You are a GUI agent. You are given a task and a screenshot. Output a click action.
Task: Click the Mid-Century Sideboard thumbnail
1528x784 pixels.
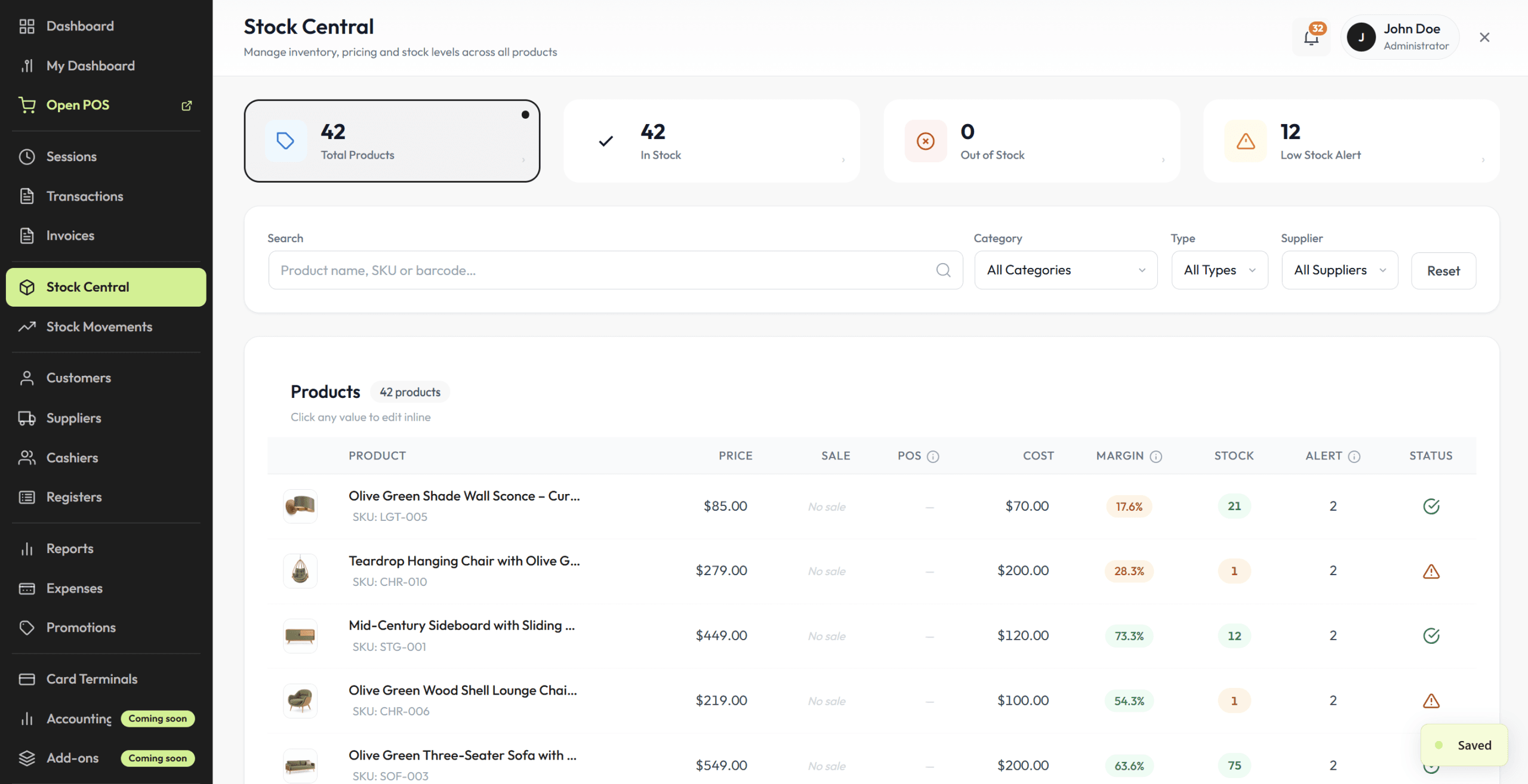pyautogui.click(x=300, y=636)
